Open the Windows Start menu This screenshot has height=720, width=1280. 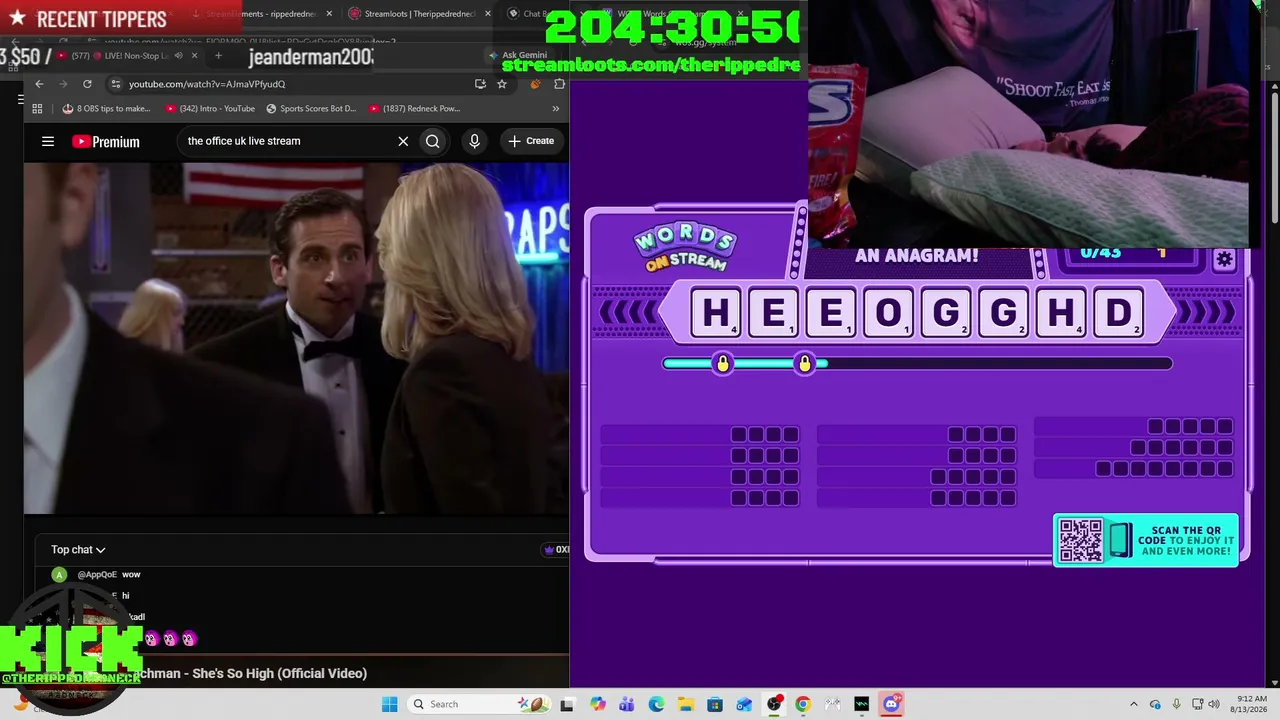click(x=389, y=704)
